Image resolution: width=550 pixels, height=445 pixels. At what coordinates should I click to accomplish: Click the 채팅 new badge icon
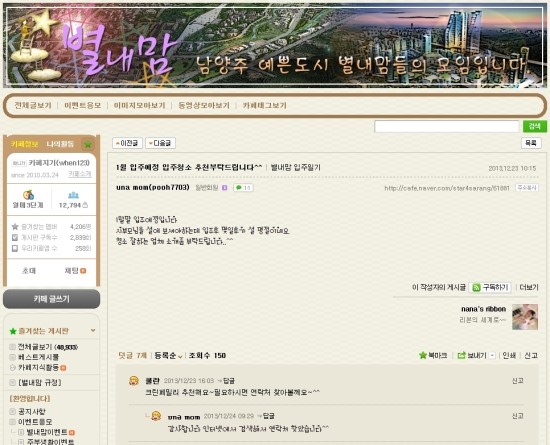coord(83,271)
